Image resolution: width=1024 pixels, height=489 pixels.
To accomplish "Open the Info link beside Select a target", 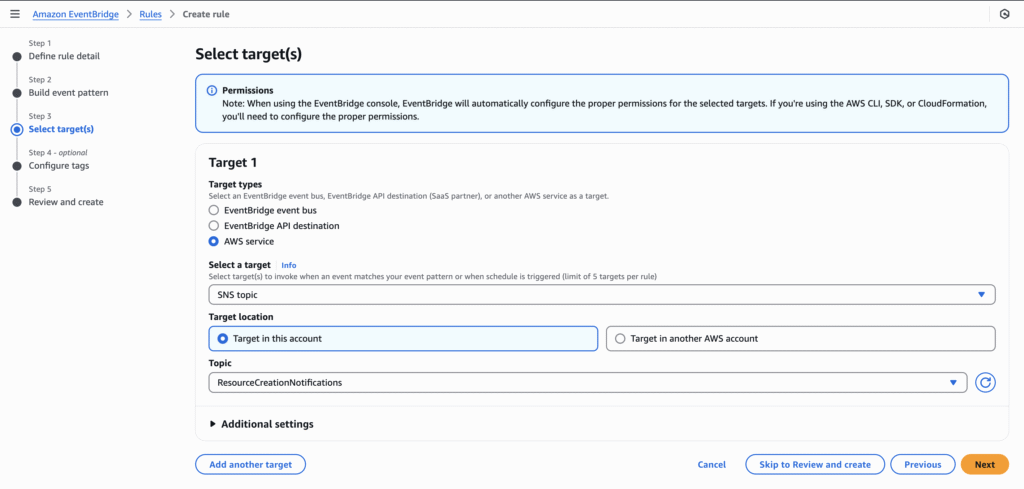I will 289,265.
